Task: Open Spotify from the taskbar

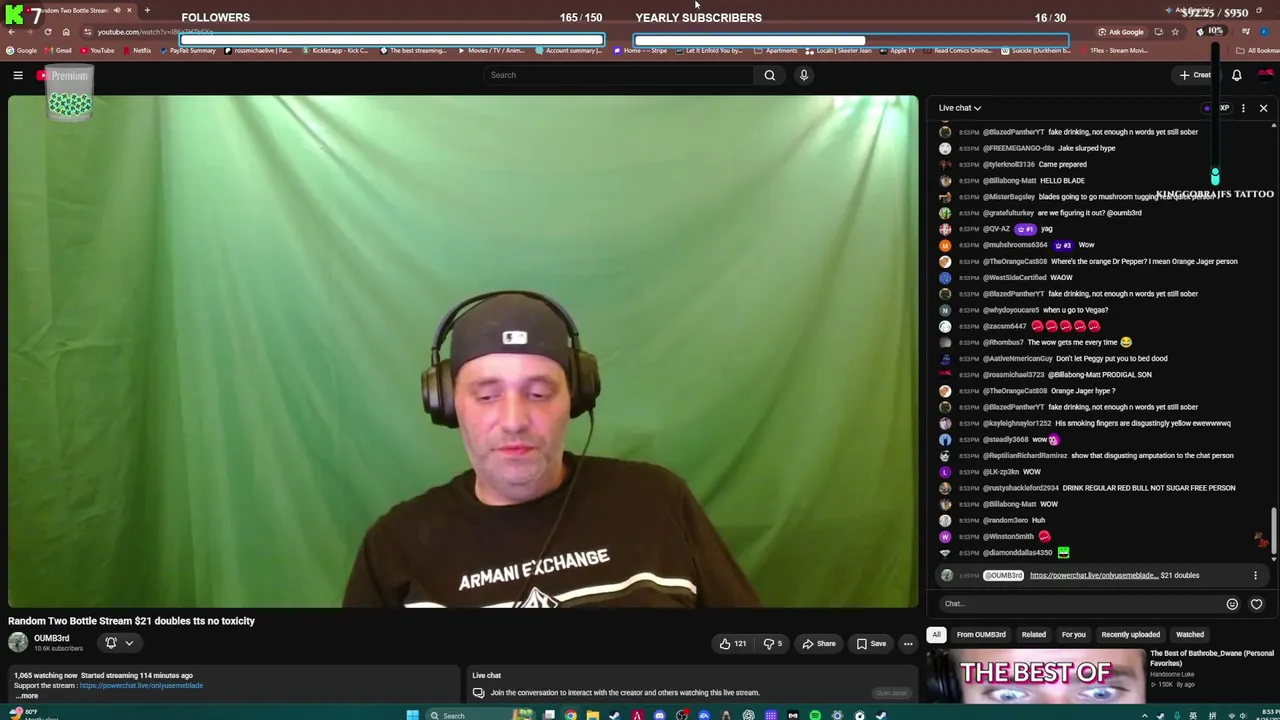Action: (x=815, y=715)
